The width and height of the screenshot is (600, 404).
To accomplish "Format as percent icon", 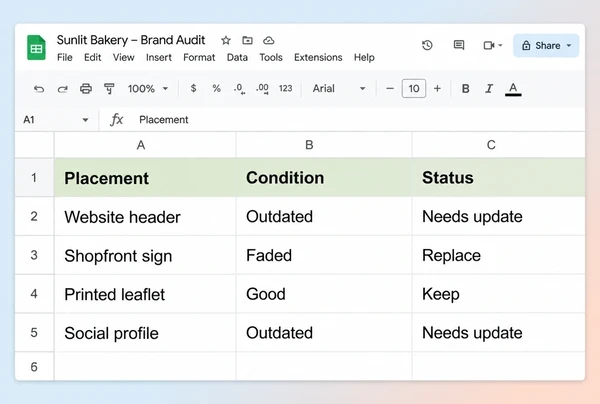I will 217,88.
